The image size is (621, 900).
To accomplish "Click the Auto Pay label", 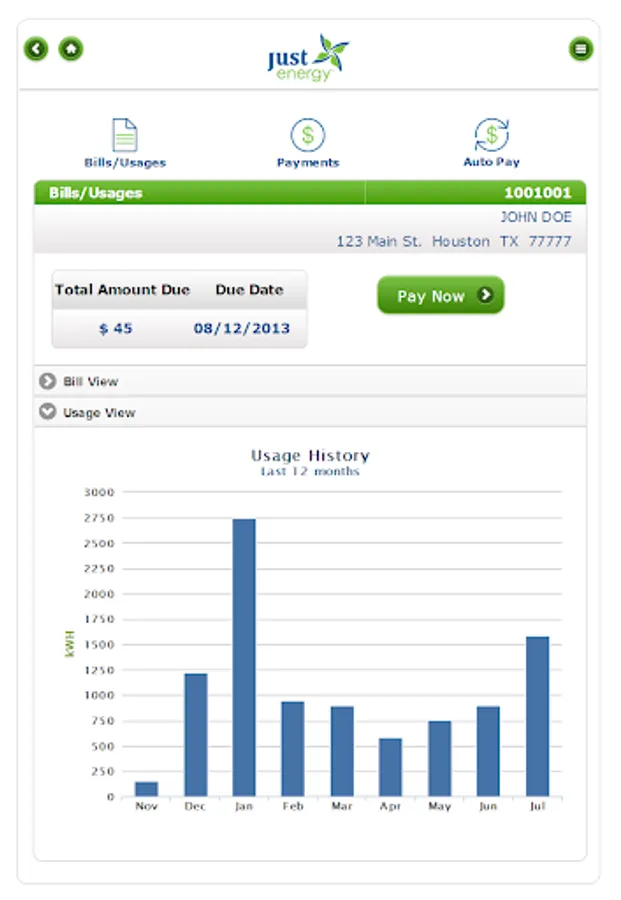I will click(492, 162).
